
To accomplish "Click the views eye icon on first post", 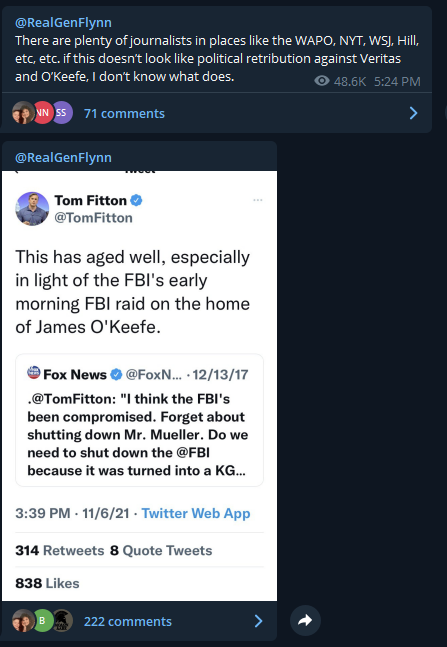I will coord(322,81).
